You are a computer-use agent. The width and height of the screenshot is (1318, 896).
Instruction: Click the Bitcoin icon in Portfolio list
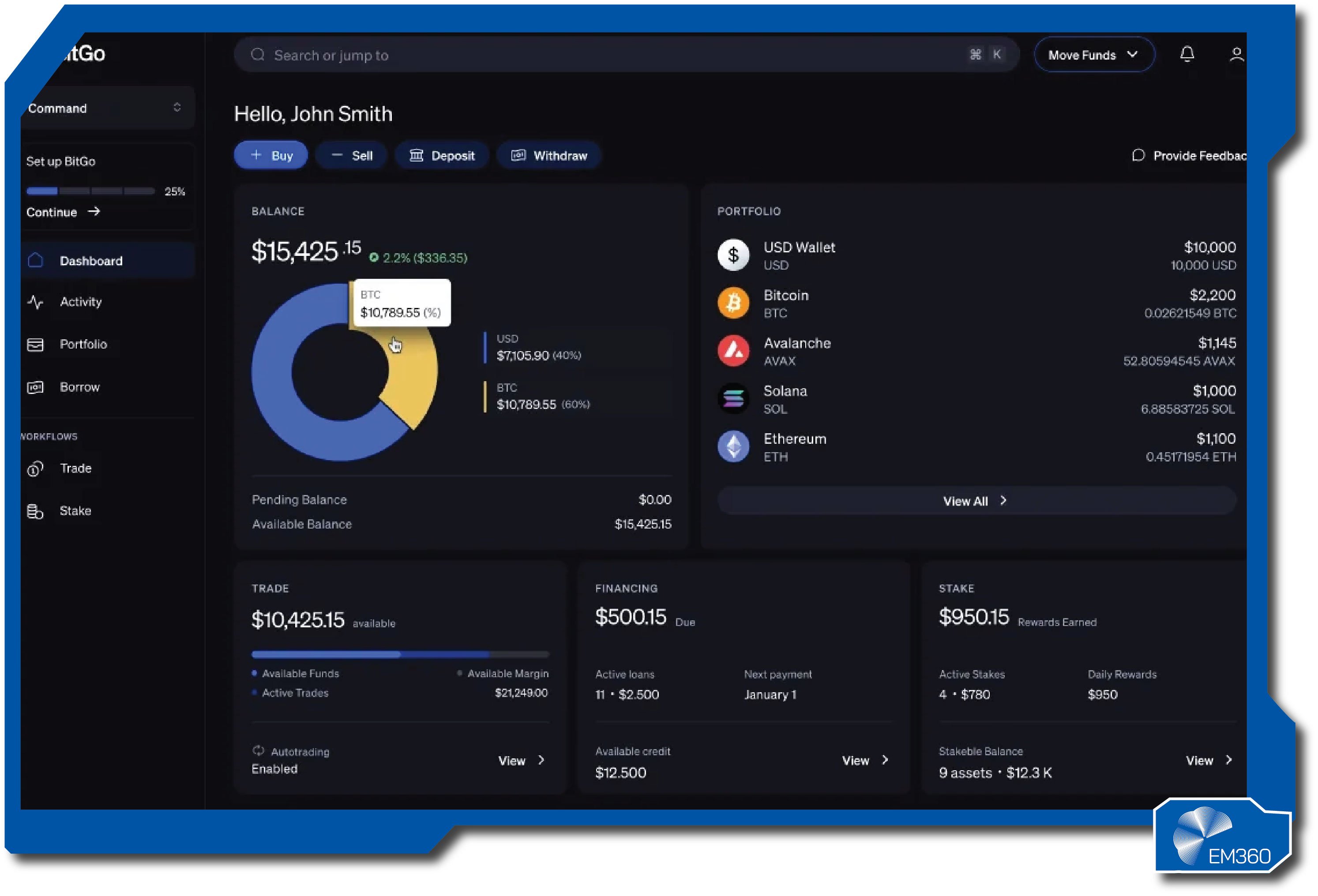[733, 302]
